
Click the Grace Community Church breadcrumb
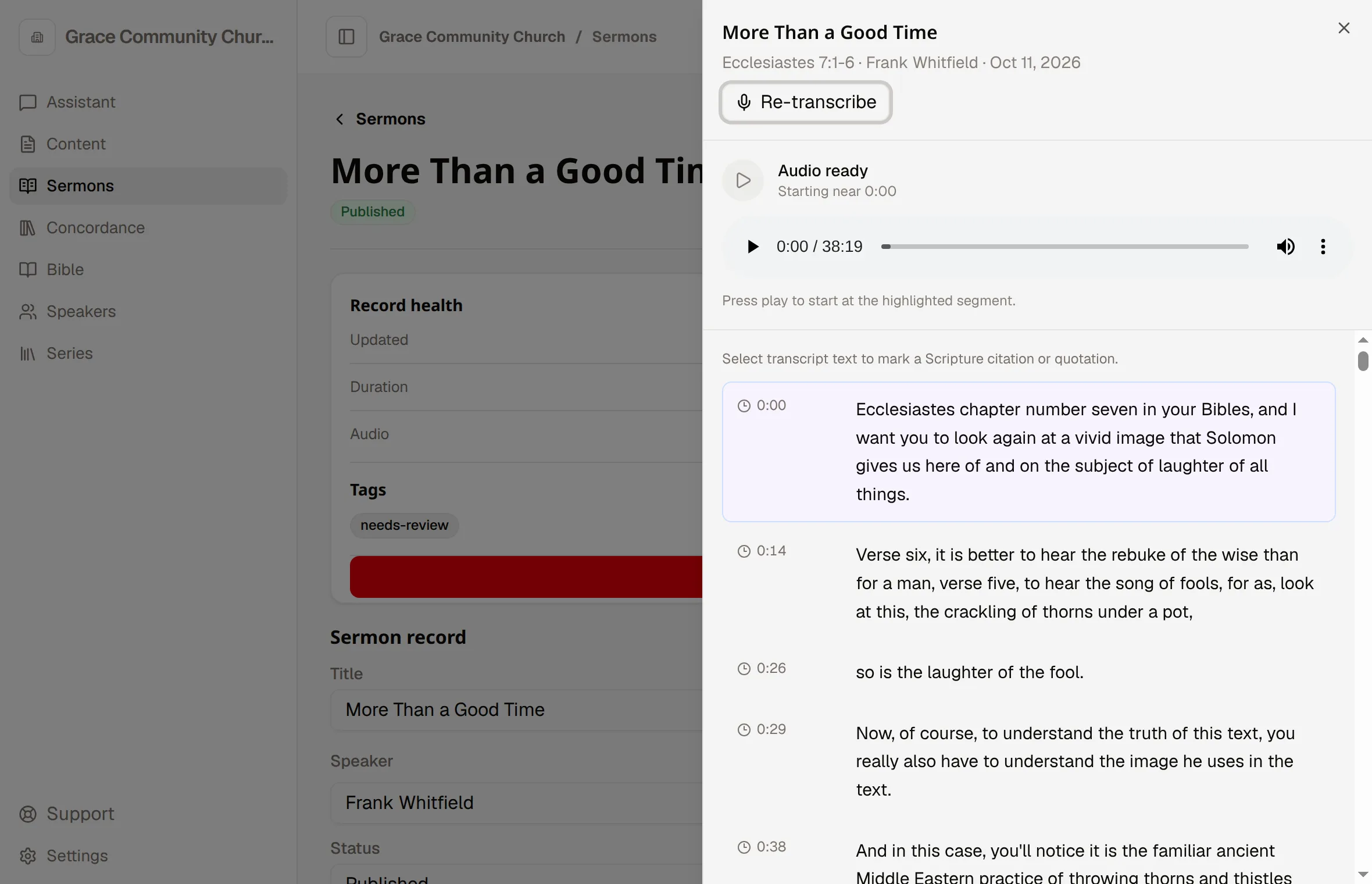pyautogui.click(x=472, y=37)
